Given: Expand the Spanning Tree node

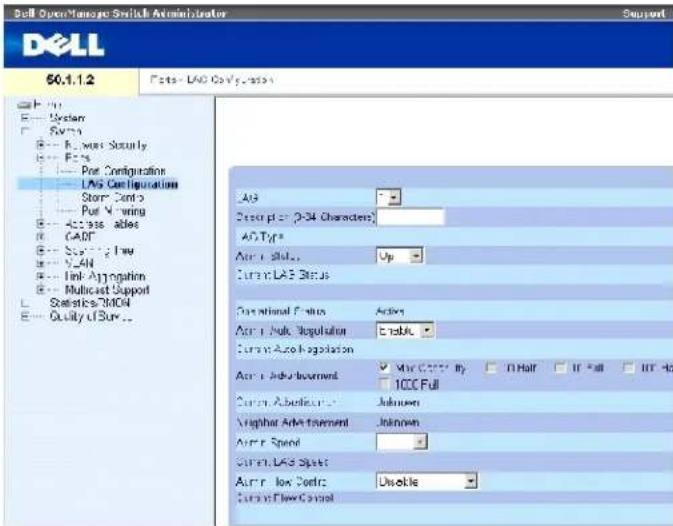Looking at the screenshot, I should tap(40, 250).
